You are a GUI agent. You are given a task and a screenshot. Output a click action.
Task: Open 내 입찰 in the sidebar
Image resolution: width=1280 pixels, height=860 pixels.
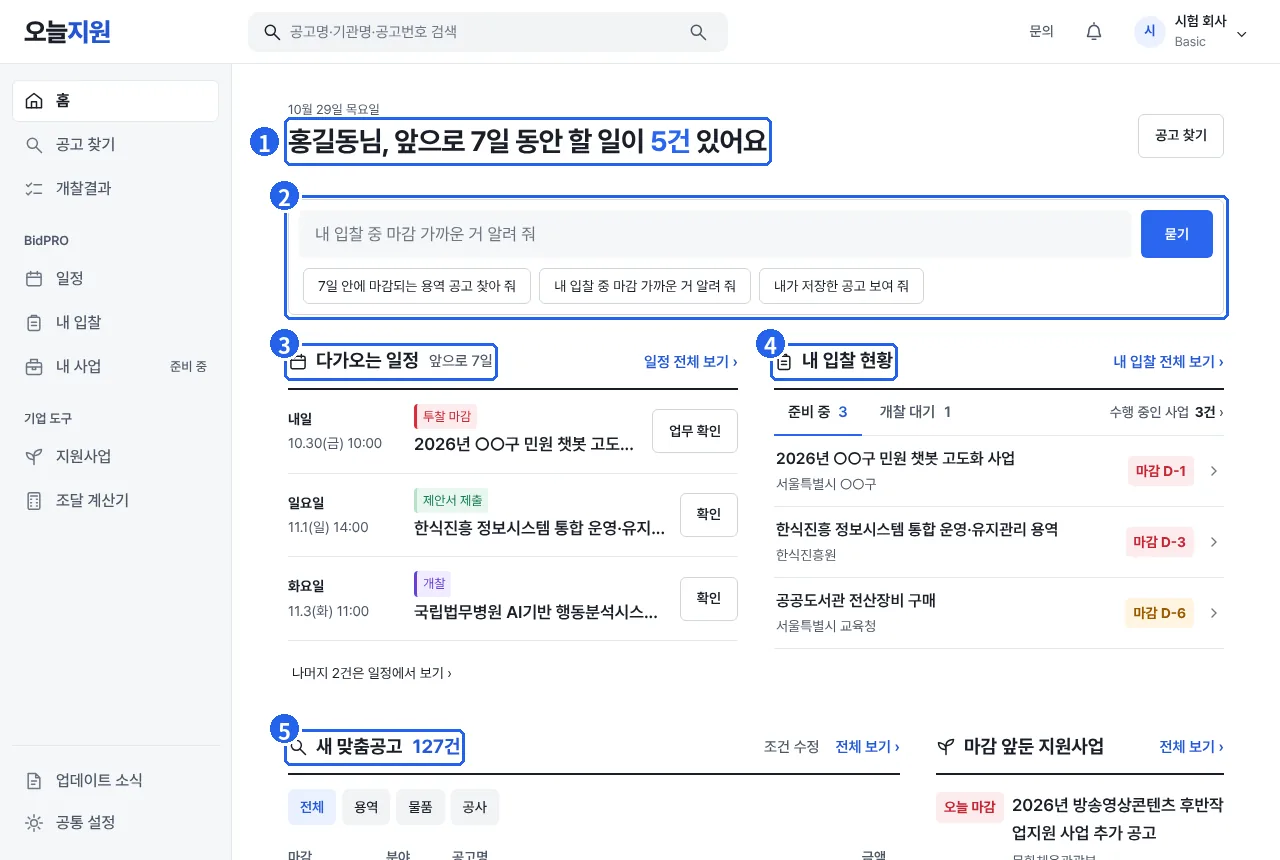(116, 323)
